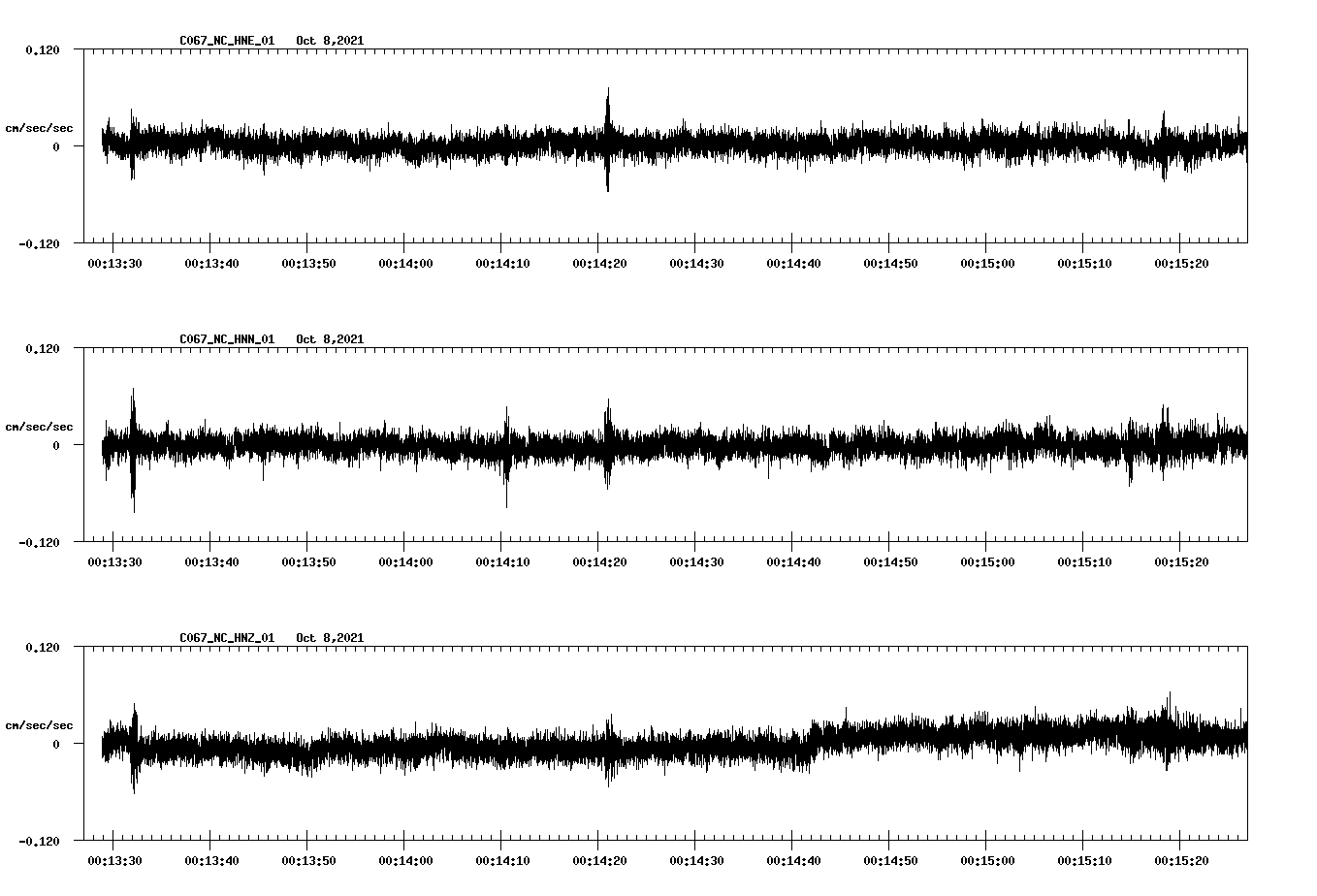The image size is (1317, 896).
Task: Click the 00:14:30 time label under HNE plot
Action: pyautogui.click(x=696, y=264)
